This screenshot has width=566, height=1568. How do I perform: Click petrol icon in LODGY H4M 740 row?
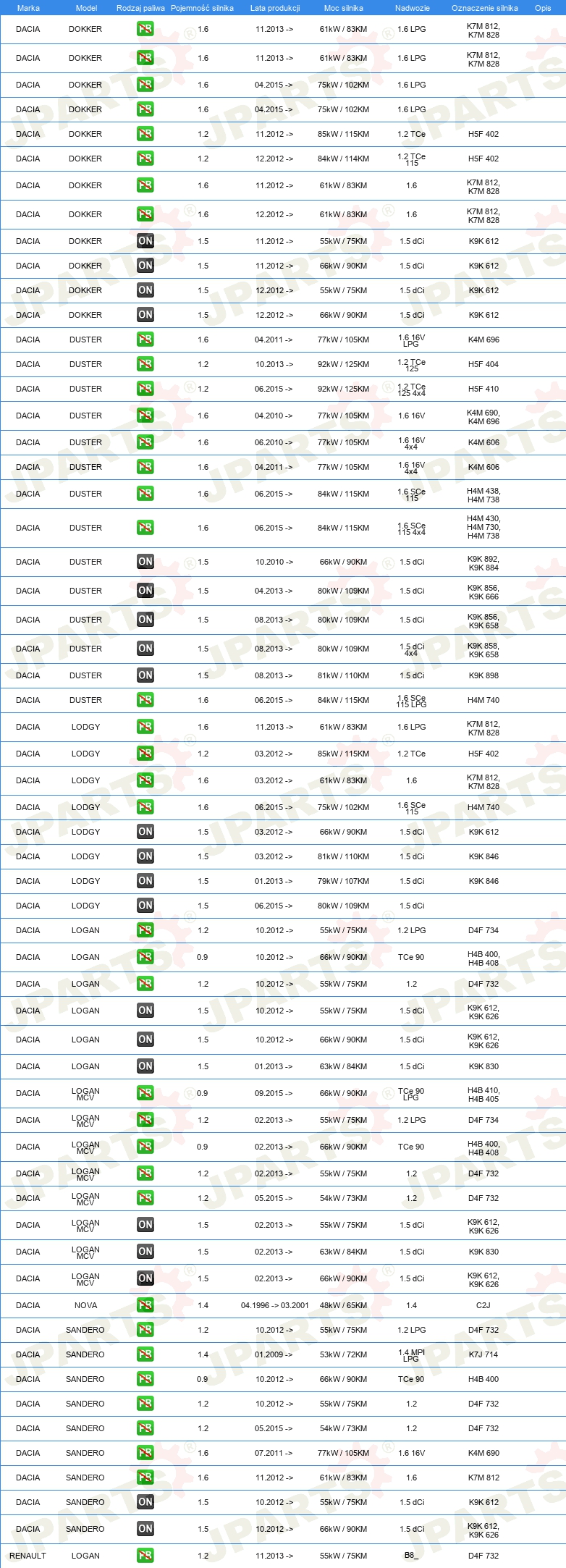[145, 807]
